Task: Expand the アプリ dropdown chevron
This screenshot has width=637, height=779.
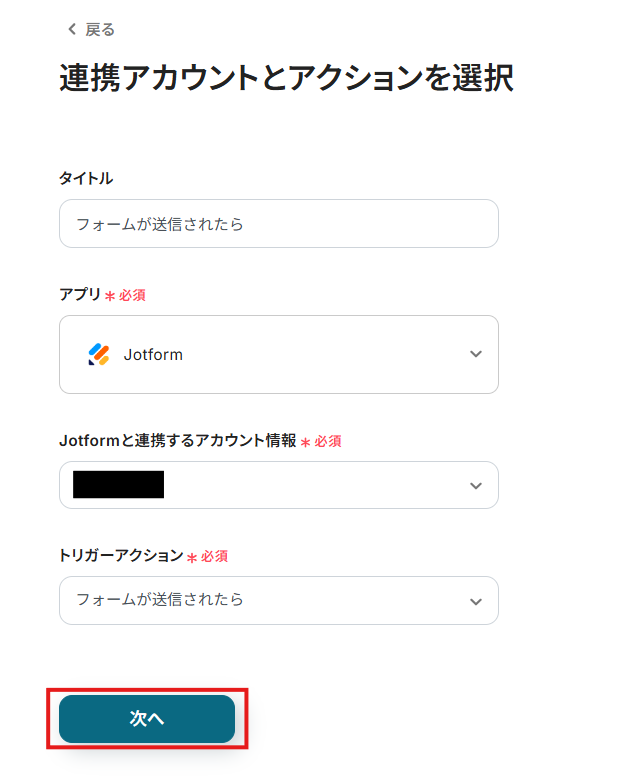Action: tap(476, 354)
